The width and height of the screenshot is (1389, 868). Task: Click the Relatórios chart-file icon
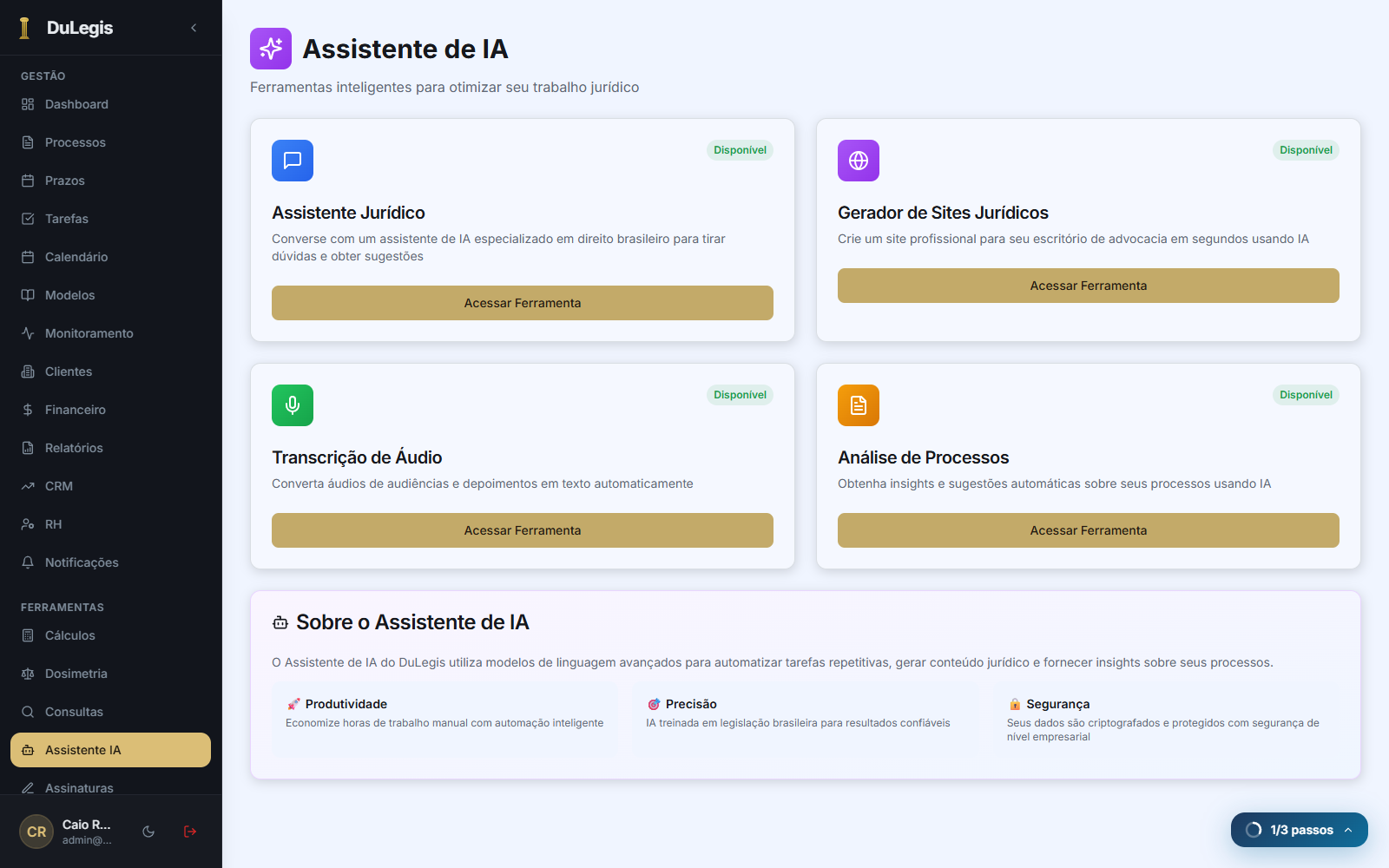pyautogui.click(x=28, y=448)
